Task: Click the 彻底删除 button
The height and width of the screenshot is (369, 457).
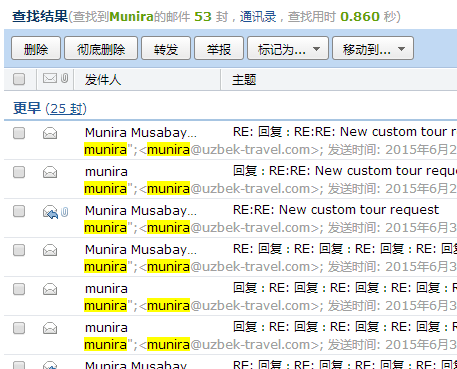Action: point(101,49)
